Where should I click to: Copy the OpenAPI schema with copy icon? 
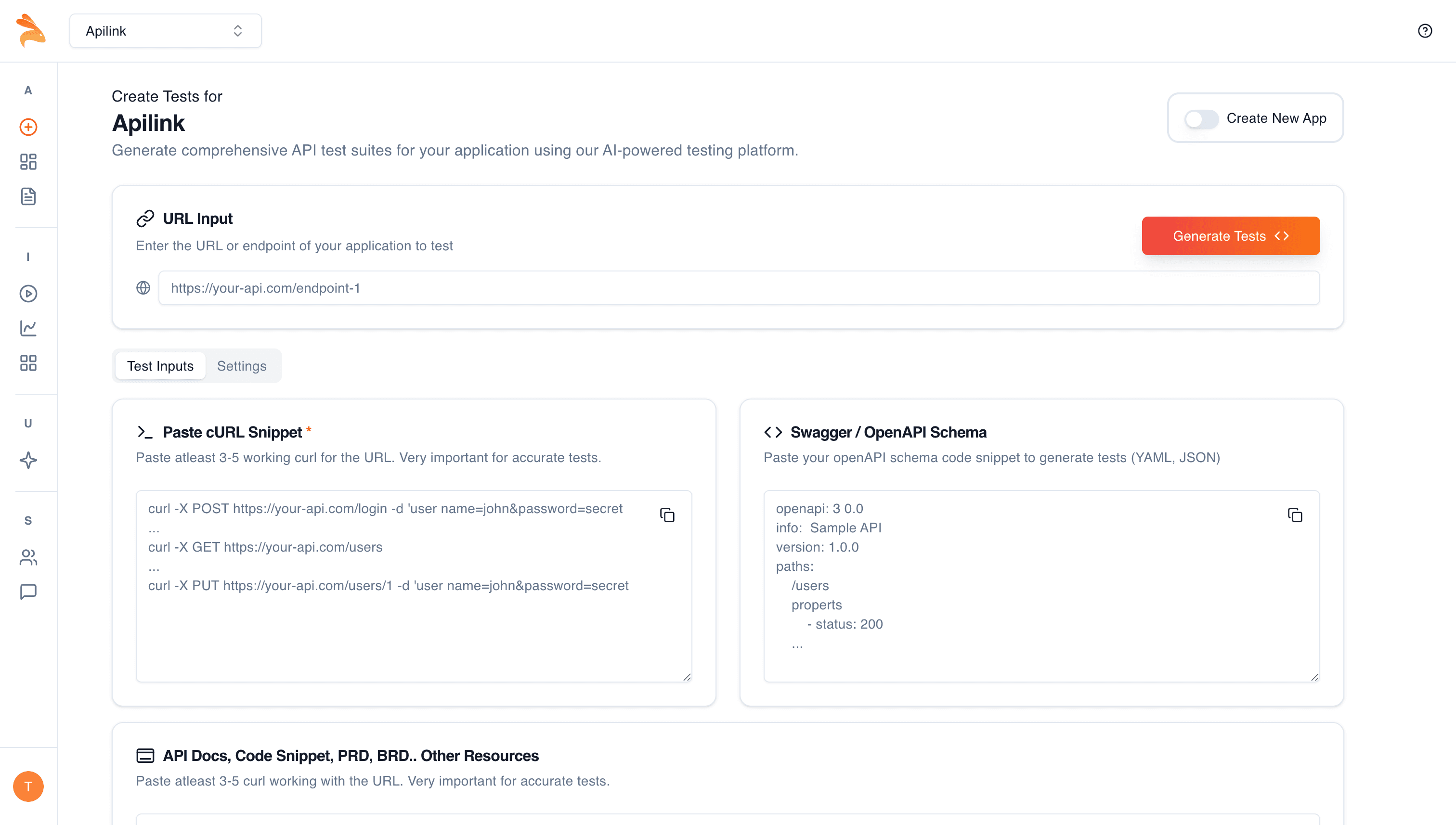1295,515
